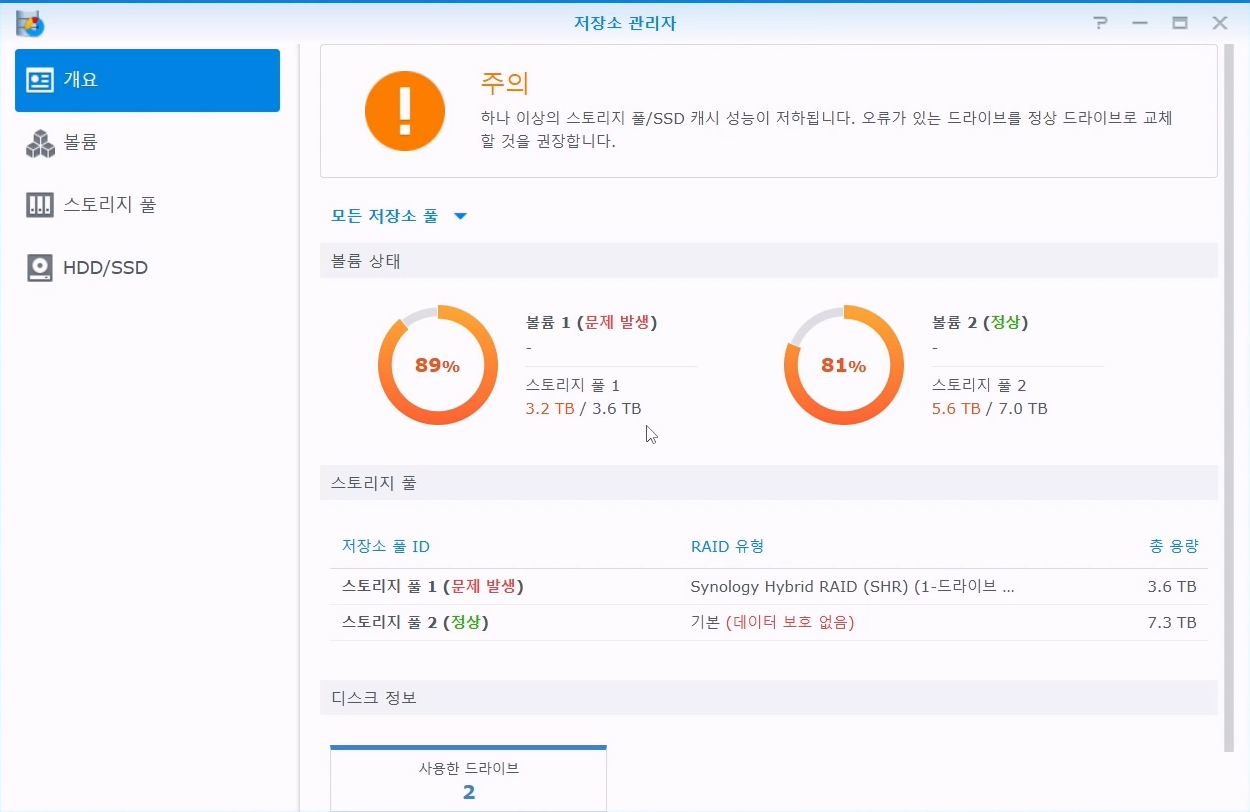Viewport: 1250px width, 812px height.
Task: Click the 스토리지 풀 icon in sidebar
Action: pos(40,205)
